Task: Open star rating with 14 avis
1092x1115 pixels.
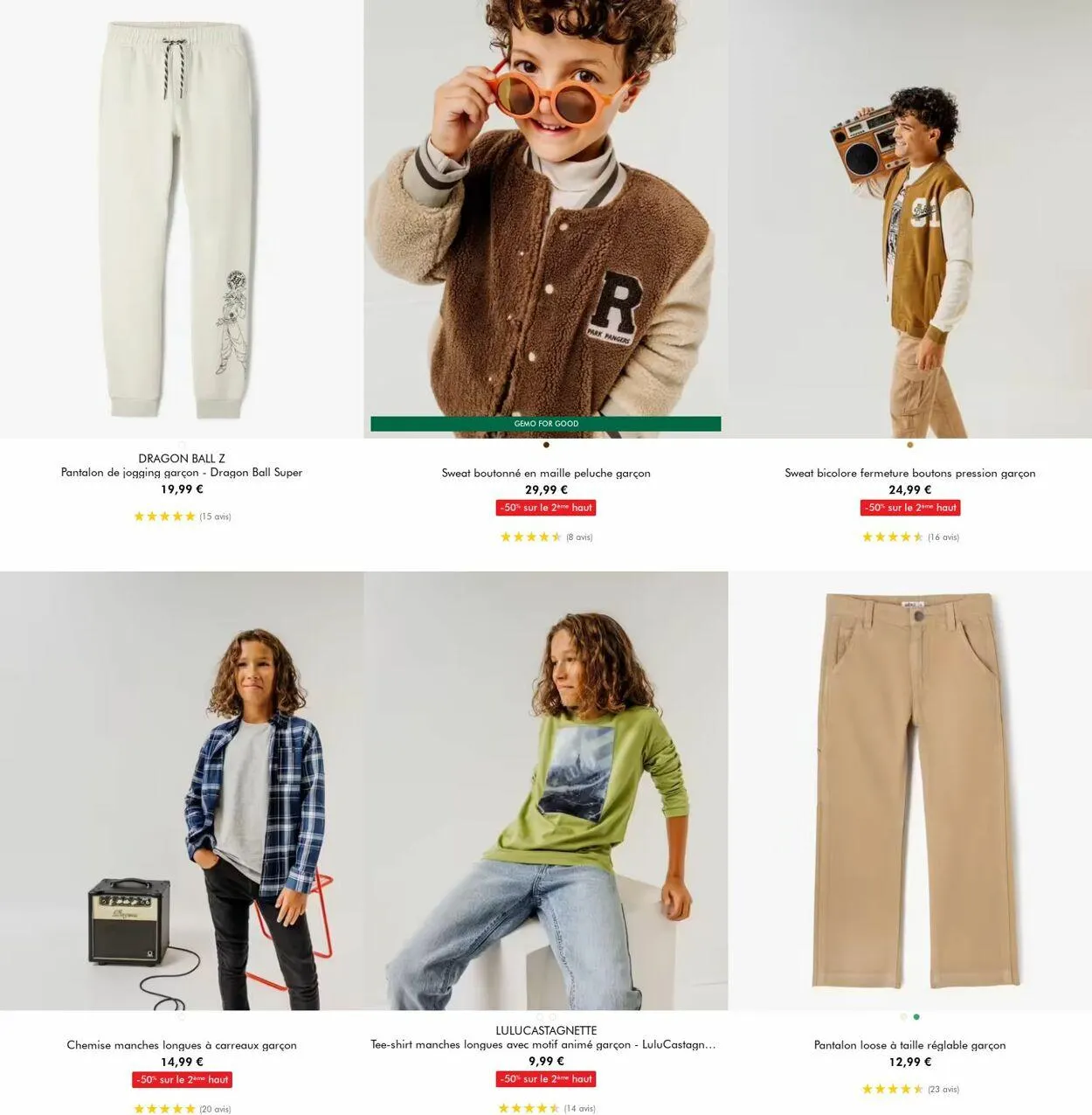Action: tap(546, 1109)
